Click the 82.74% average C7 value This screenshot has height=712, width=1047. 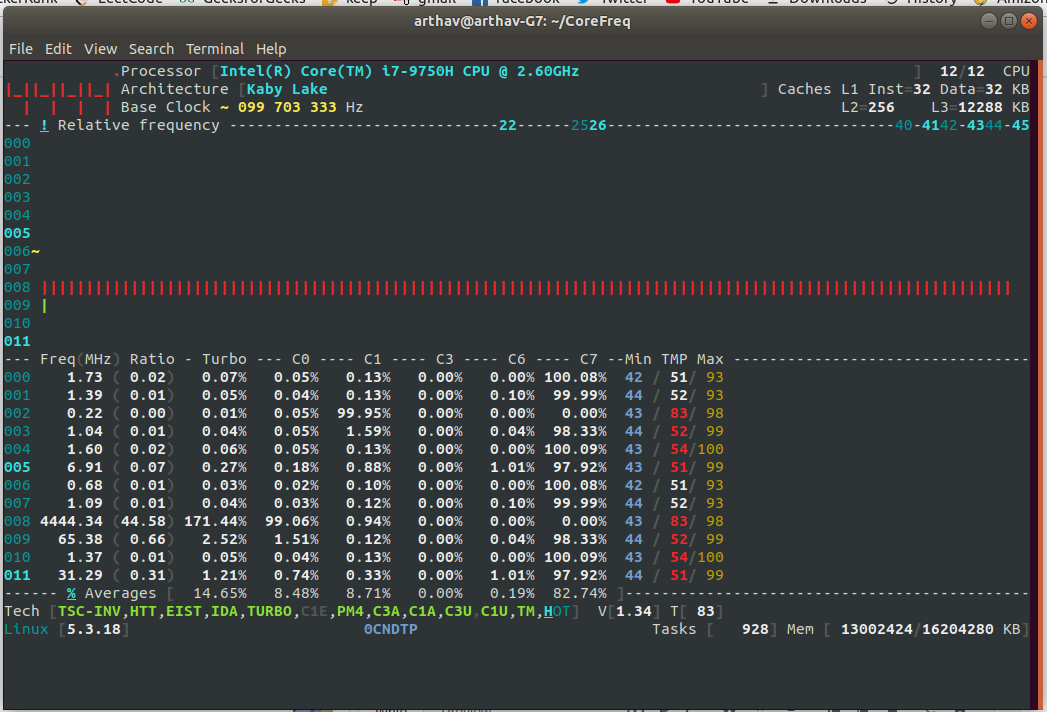[580, 593]
